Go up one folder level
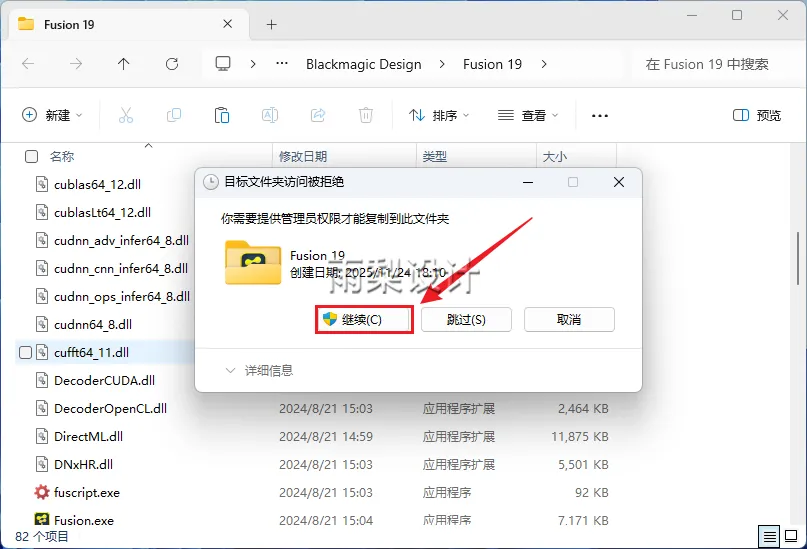The width and height of the screenshot is (807, 549). (124, 64)
